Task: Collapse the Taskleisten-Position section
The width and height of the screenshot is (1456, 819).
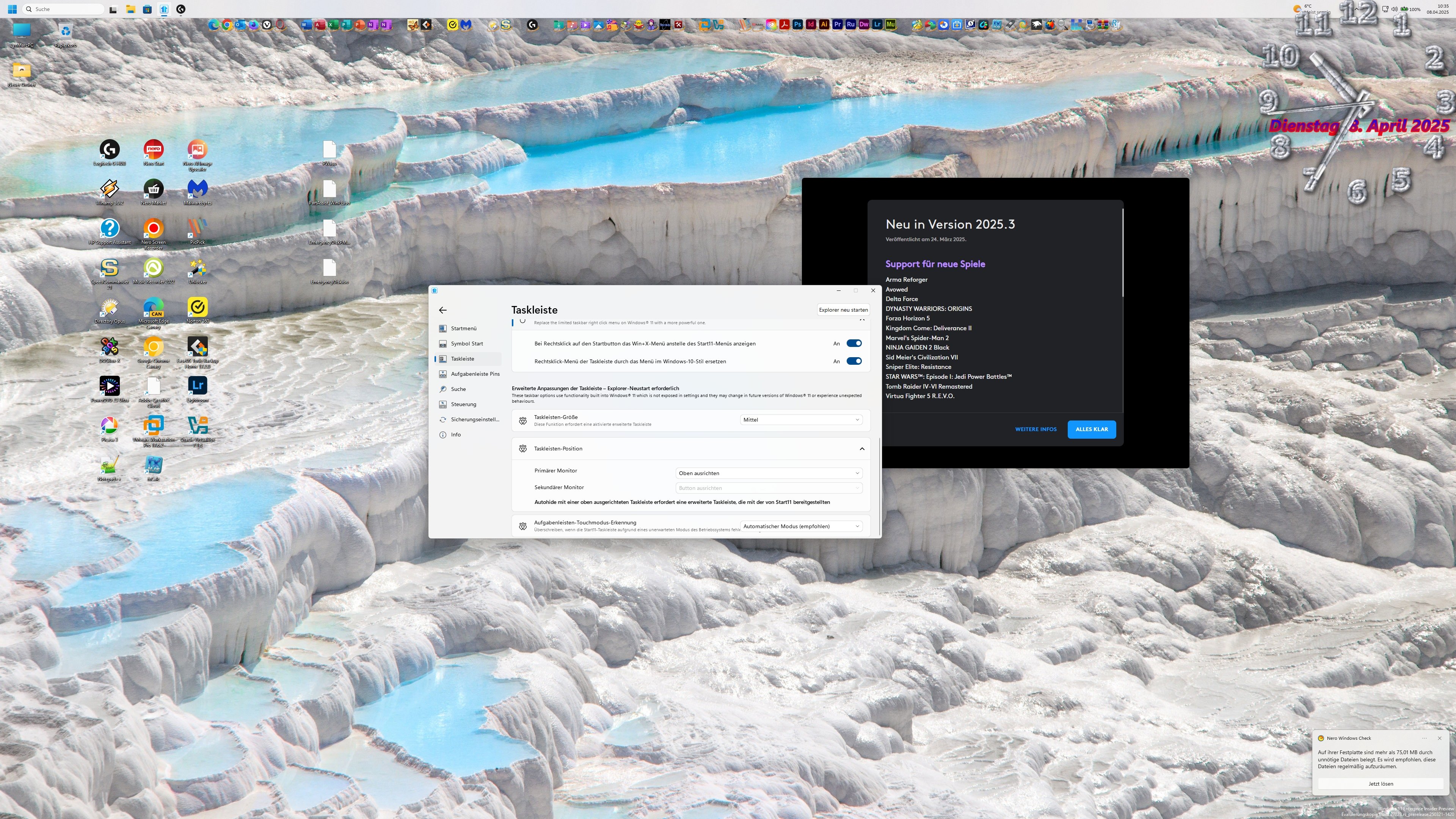Action: point(861,449)
